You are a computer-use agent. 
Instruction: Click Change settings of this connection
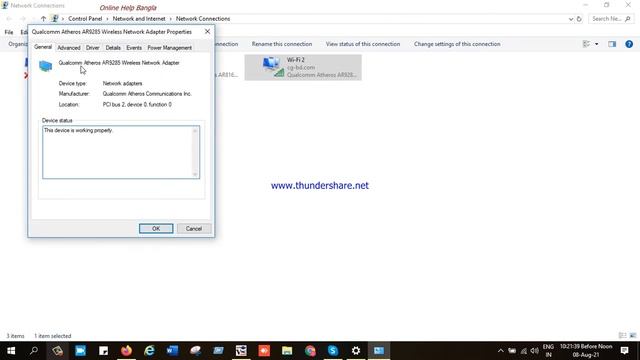(457, 44)
